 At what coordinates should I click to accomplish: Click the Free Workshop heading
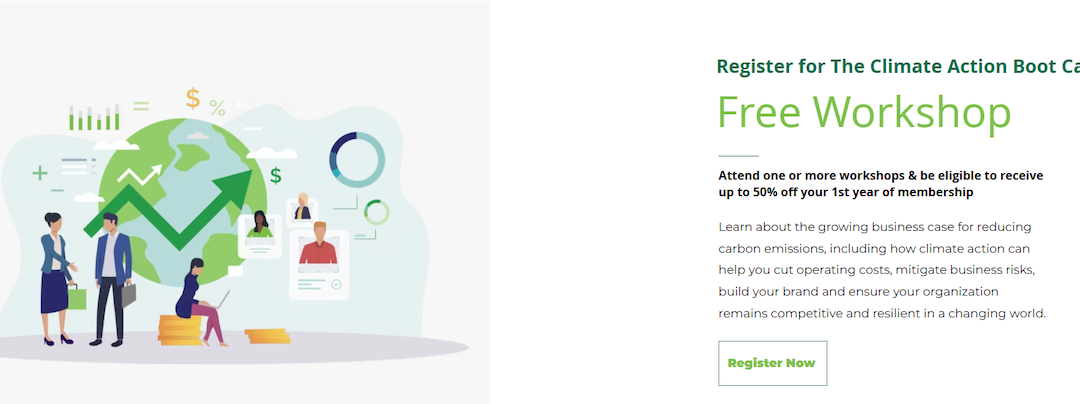coord(864,112)
